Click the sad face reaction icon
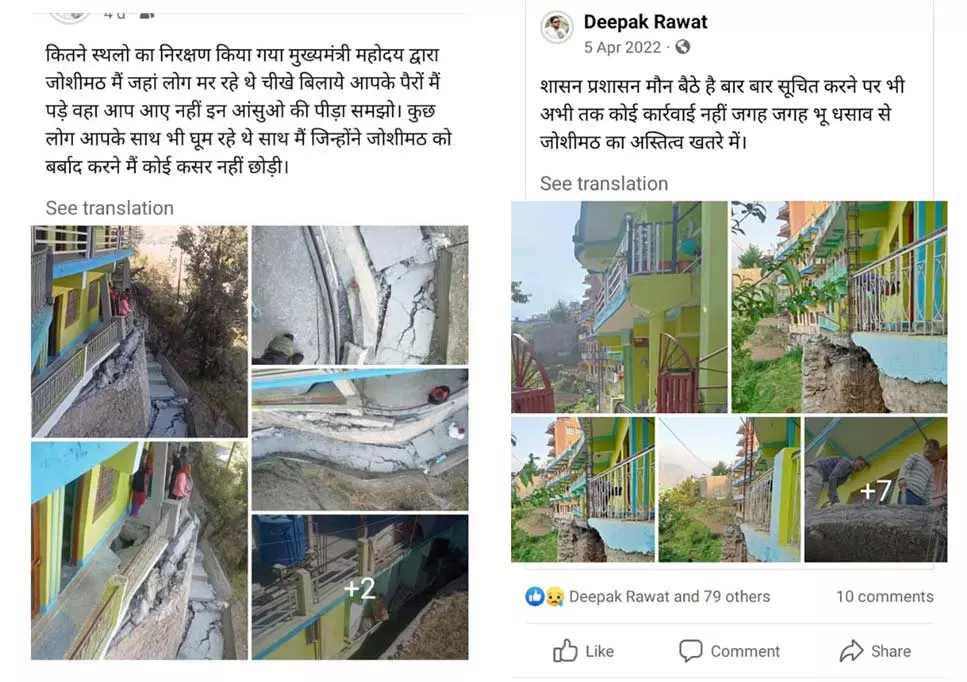 [x=554, y=597]
